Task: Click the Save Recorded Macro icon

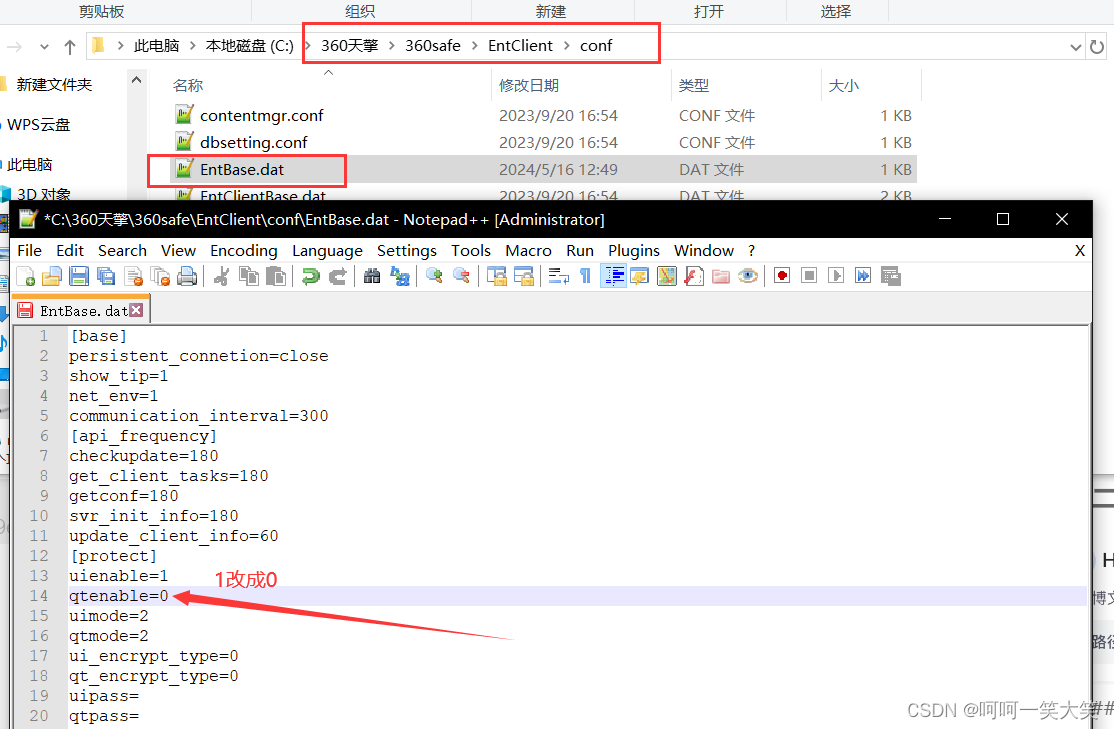Action: click(890, 276)
